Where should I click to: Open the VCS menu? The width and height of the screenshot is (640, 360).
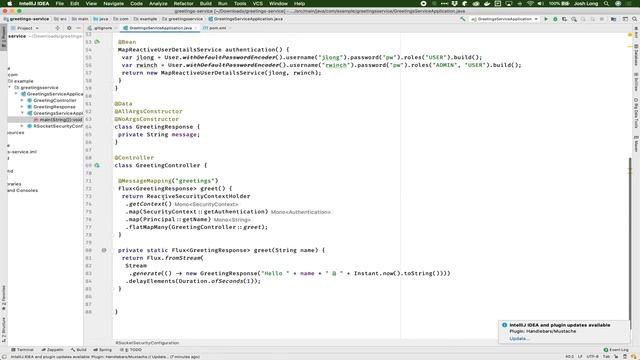click(x=258, y=3)
